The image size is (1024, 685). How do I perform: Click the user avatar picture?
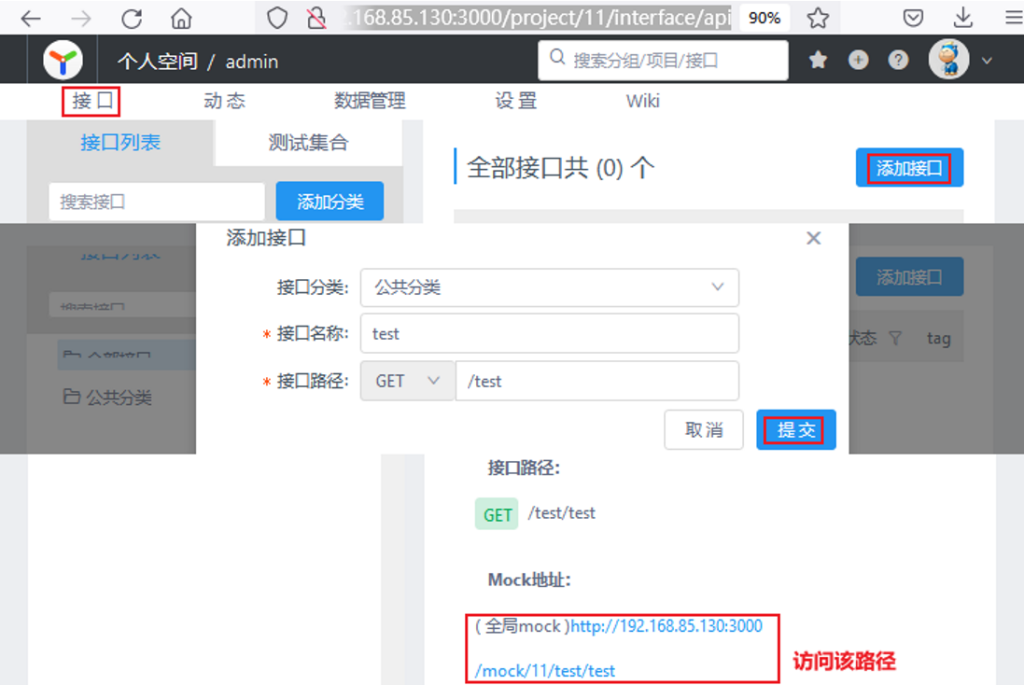coord(949,59)
